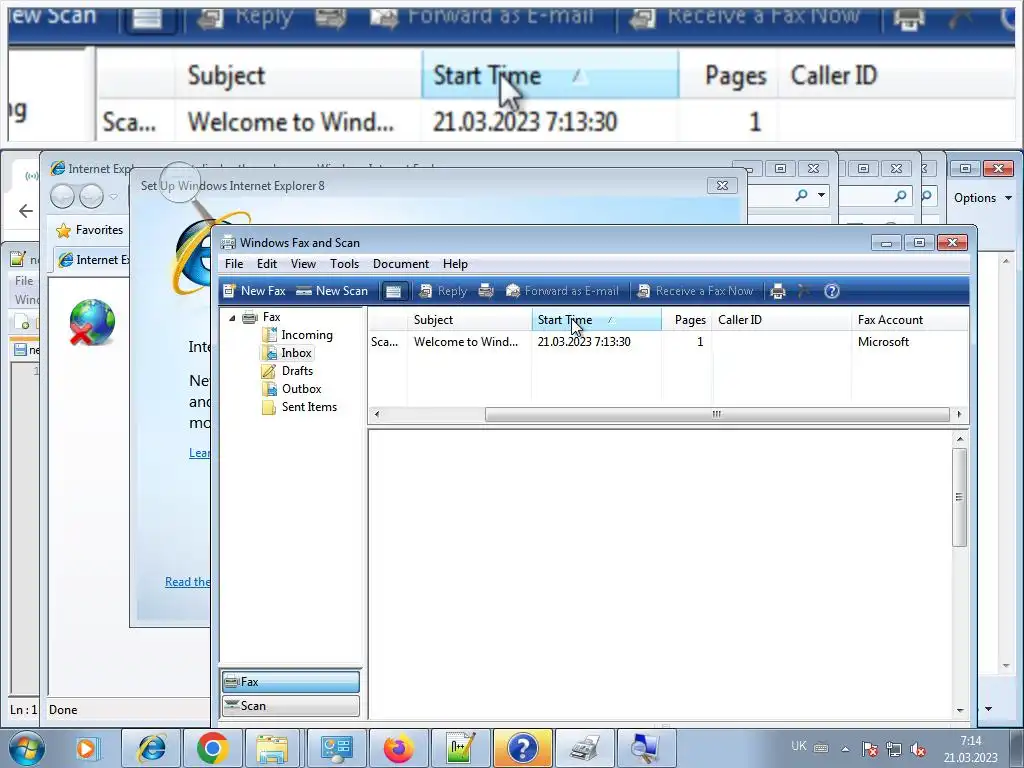Click the Windows Start orb
The height and width of the screenshot is (768, 1024).
tap(26, 748)
